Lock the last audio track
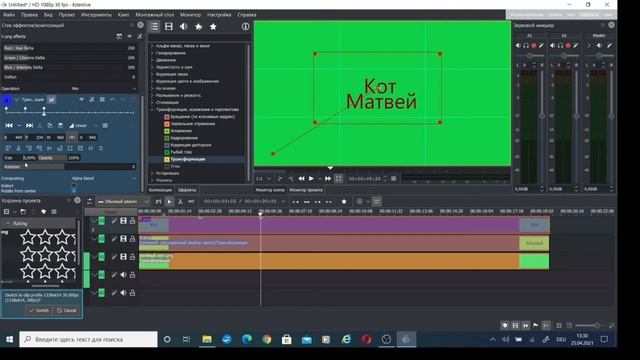 (x=132, y=293)
